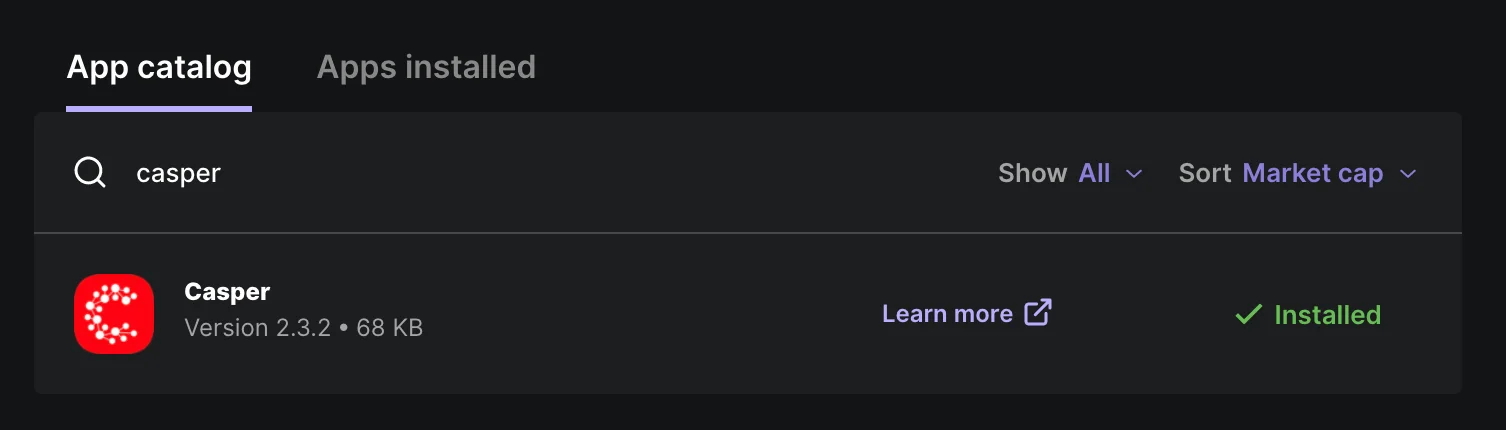Click empty space in the Casper row
This screenshot has height=430, width=1506.
click(x=650, y=314)
